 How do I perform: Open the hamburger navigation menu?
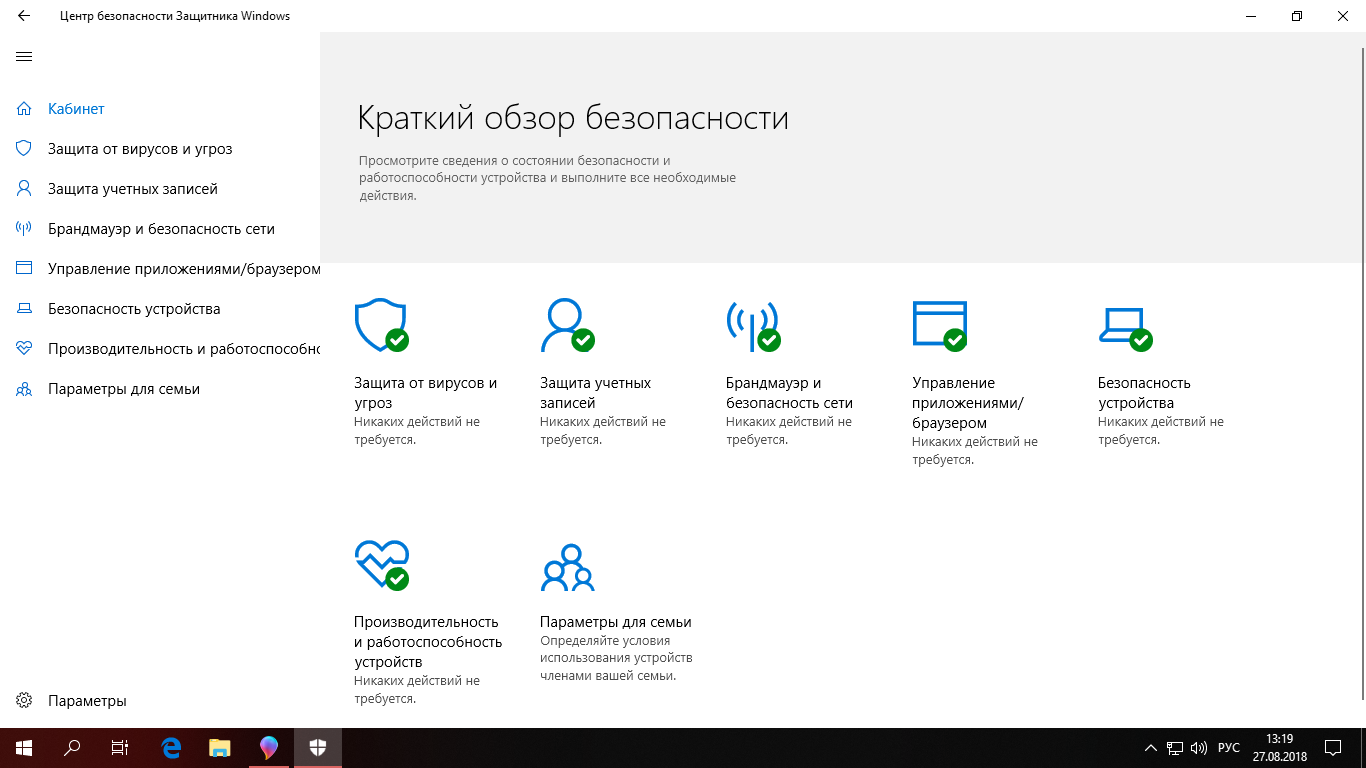[x=24, y=57]
